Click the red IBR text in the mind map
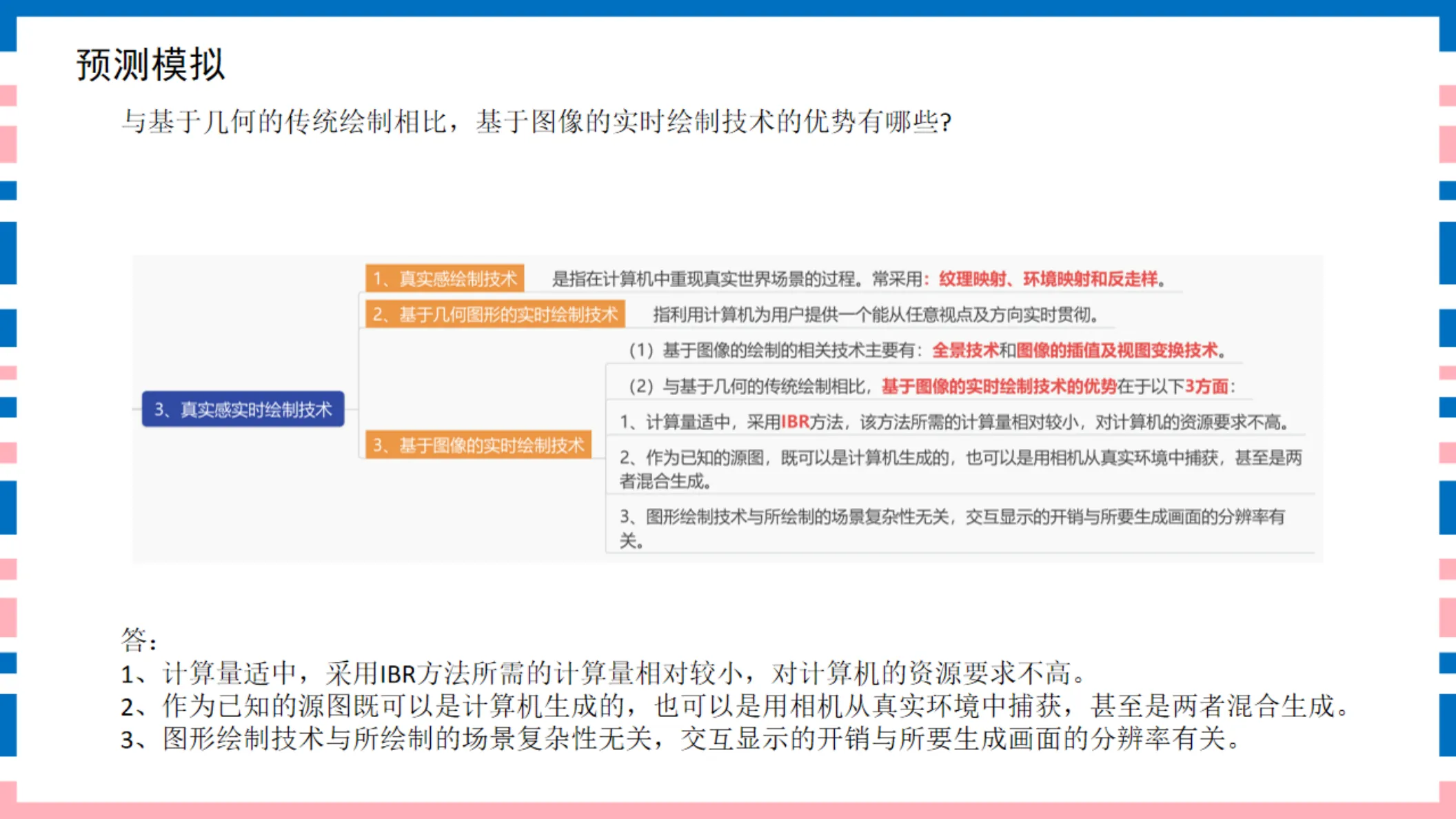Image resolution: width=1456 pixels, height=819 pixels. [795, 422]
